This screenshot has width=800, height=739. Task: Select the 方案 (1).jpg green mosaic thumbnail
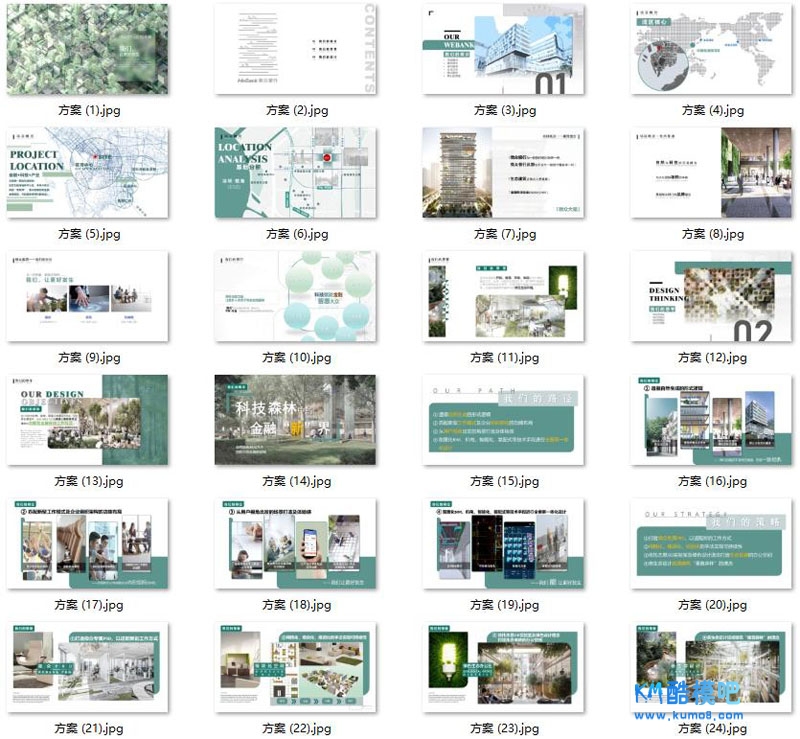(88, 49)
